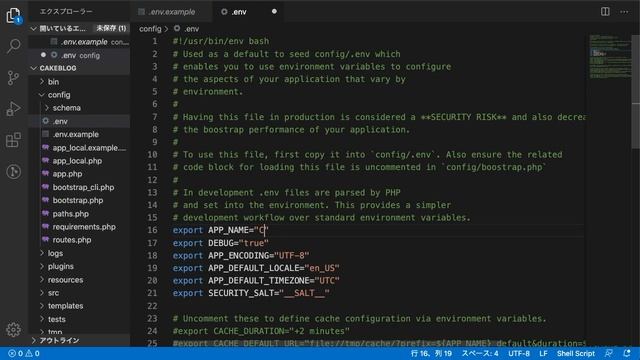640x360 pixels.
Task: Click the shebang line #!/usr/bin/env bash
Action: click(221, 41)
